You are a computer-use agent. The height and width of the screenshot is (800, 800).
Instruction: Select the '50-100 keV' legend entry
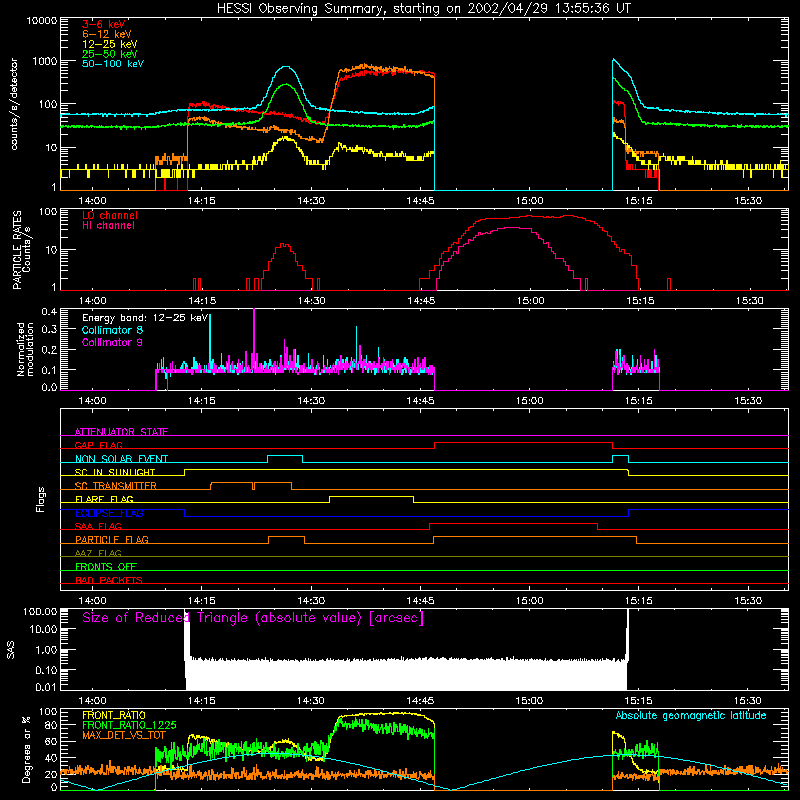(113, 64)
